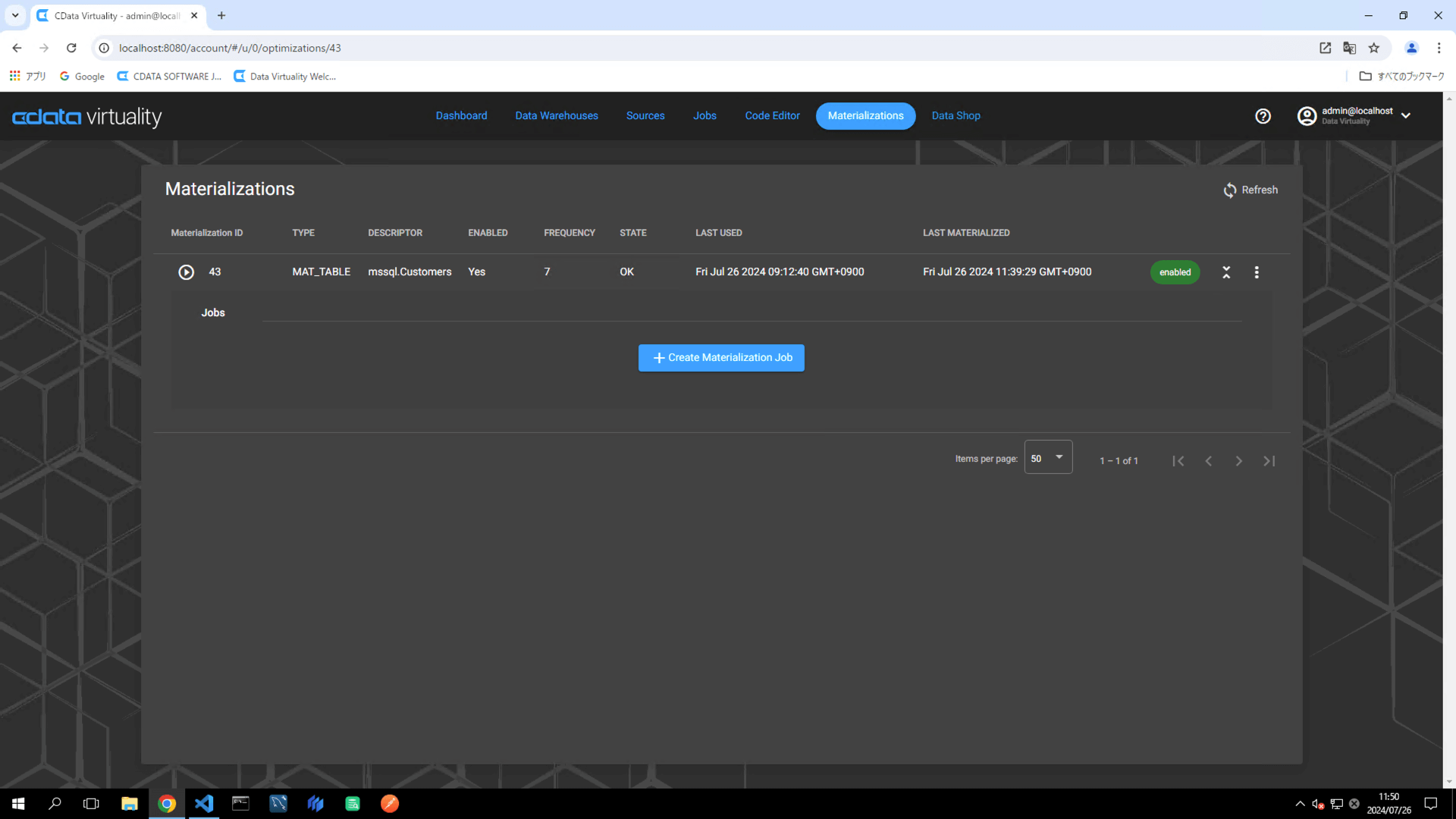Open the Items per page dropdown
This screenshot has width=1456, height=819.
1048,458
